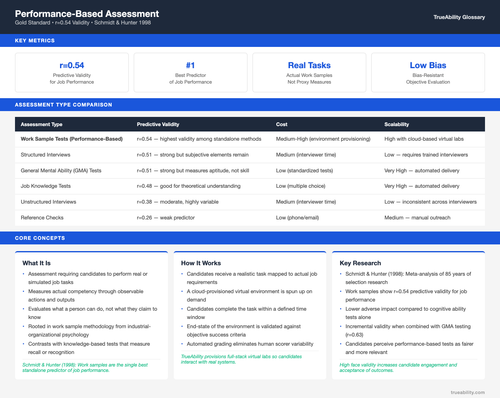Select the Real Tasks metric card
This screenshot has width=500, height=398.
[x=309, y=72]
